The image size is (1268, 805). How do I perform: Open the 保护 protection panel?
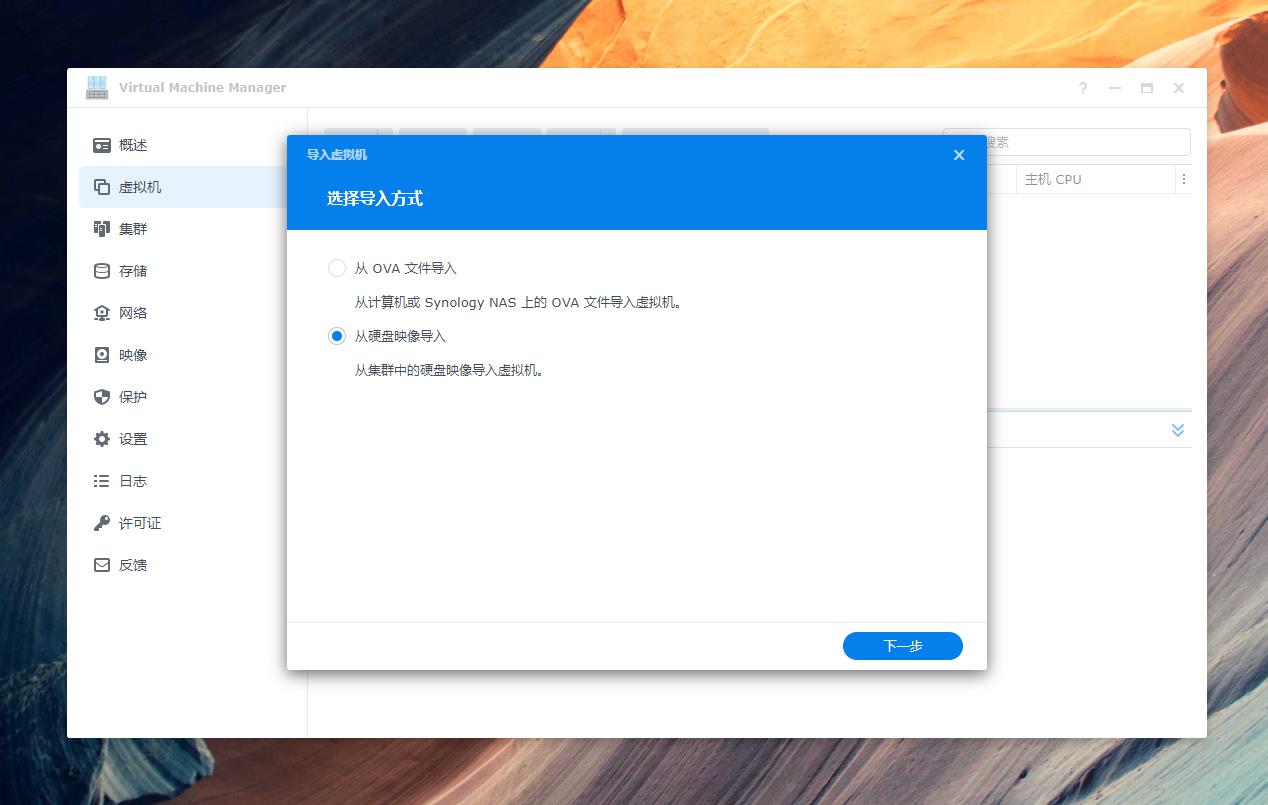click(x=135, y=396)
